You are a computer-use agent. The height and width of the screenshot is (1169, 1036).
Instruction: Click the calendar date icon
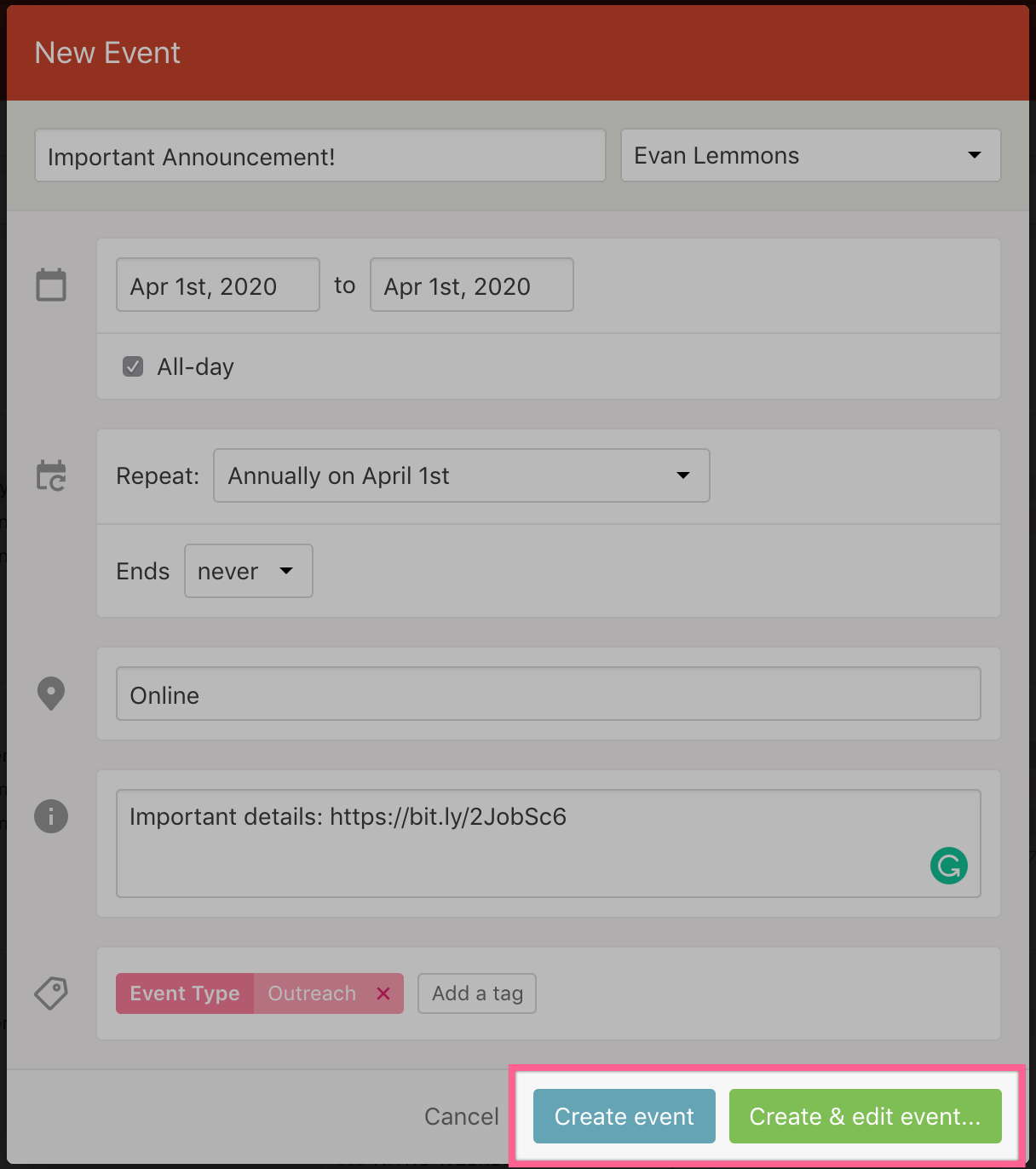pos(51,285)
